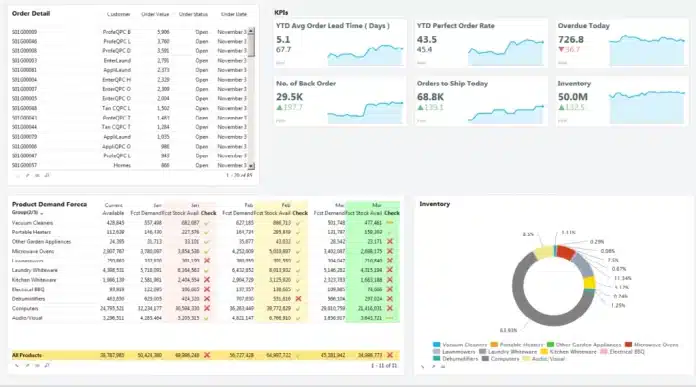
Task: Toggle Kitchen Whiteware yellow legend swatch
Action: point(544,351)
